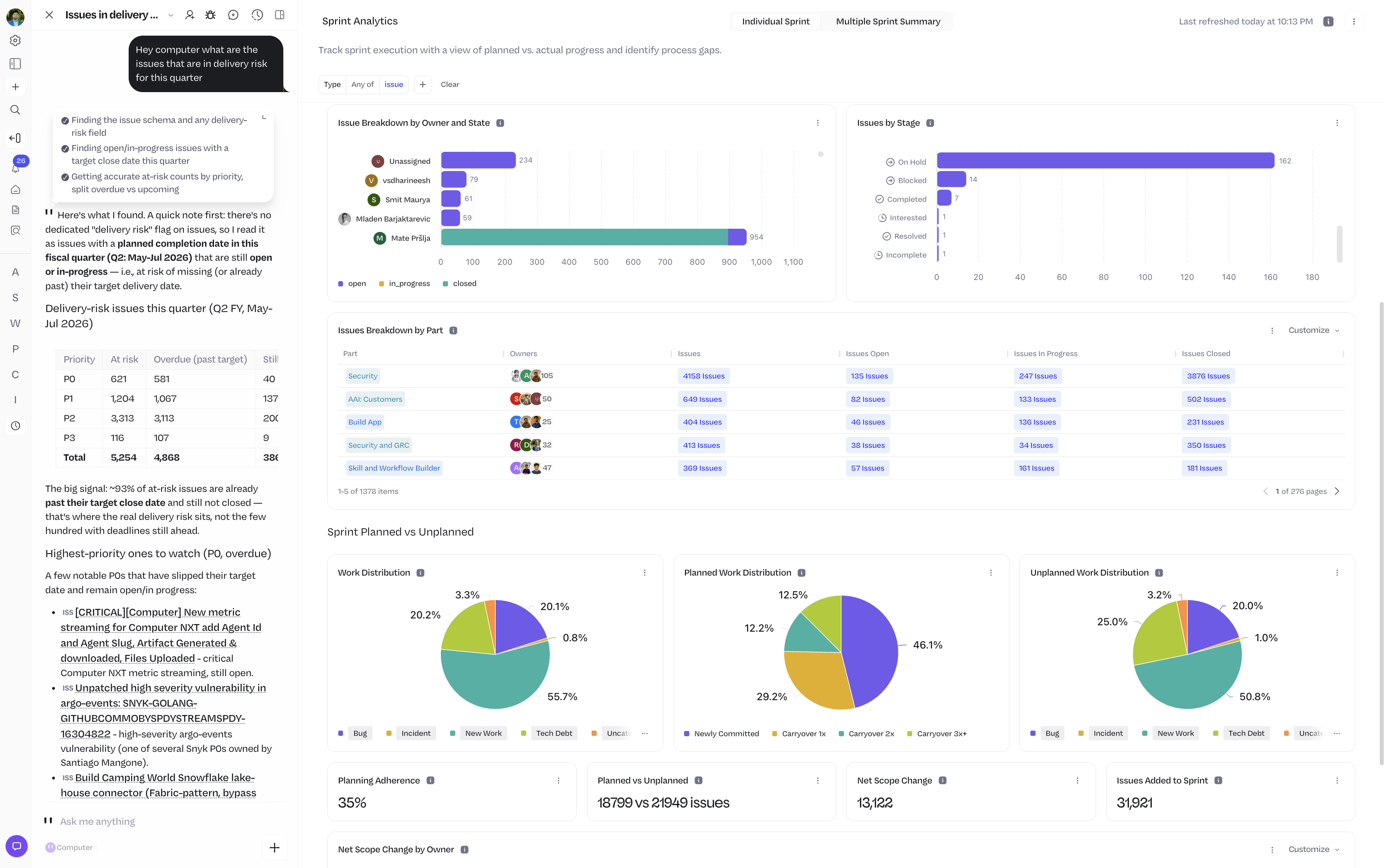Click the Security part link
Viewport: 1385px width, 868px height.
(x=363, y=376)
